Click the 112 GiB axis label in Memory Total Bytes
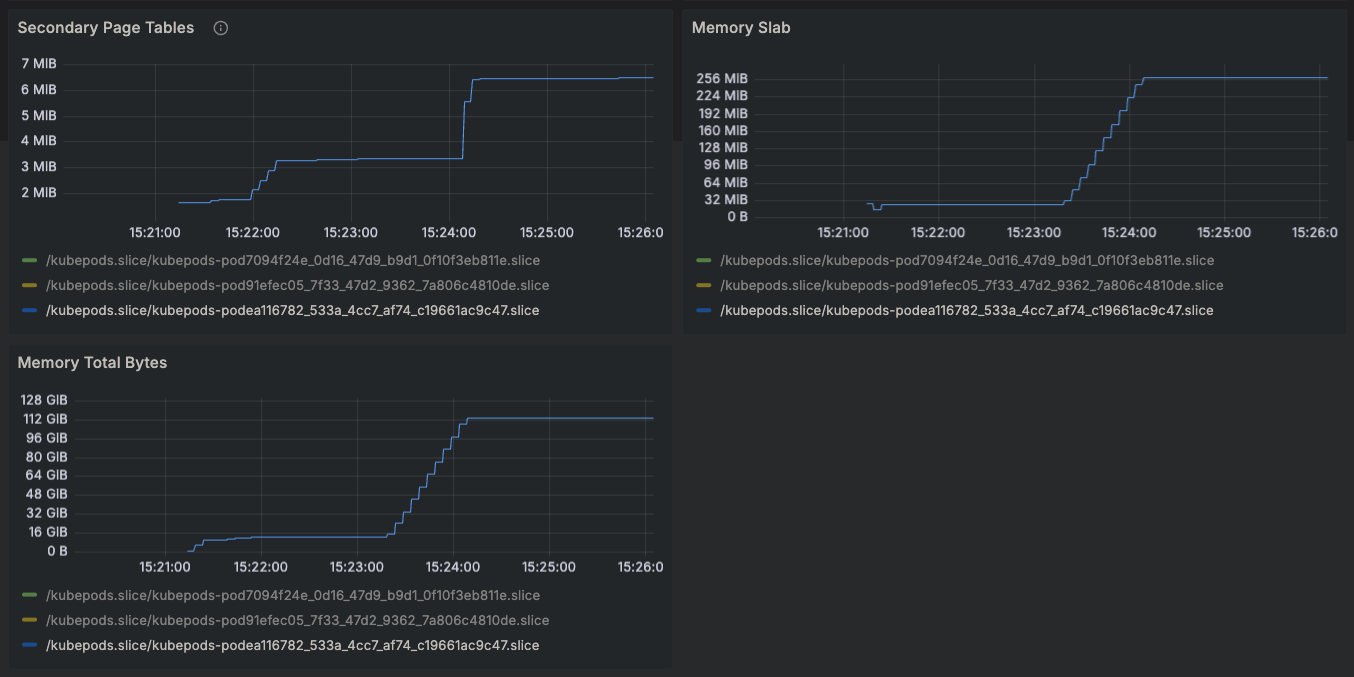The image size is (1354, 677). point(43,419)
